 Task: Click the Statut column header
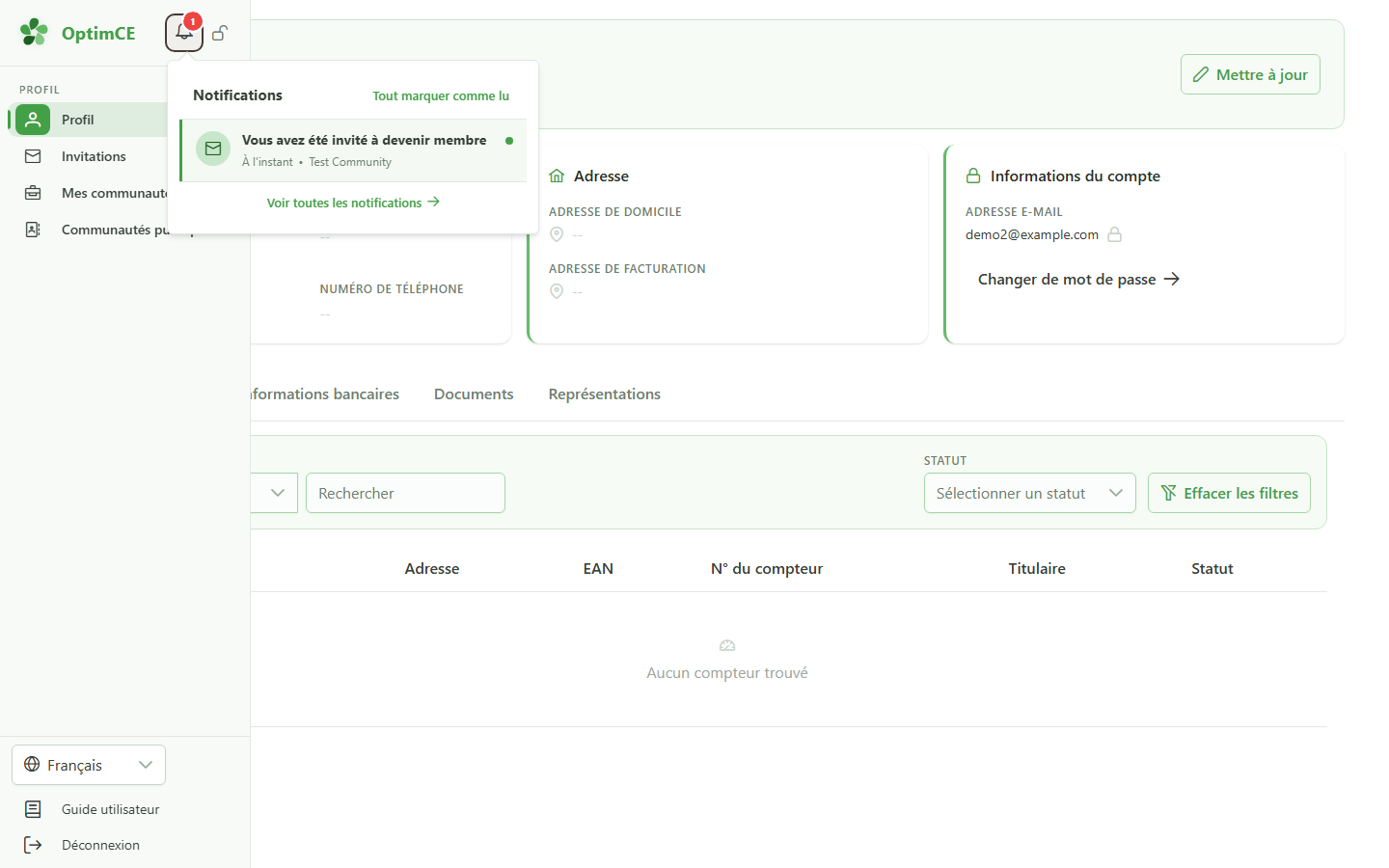1212,568
